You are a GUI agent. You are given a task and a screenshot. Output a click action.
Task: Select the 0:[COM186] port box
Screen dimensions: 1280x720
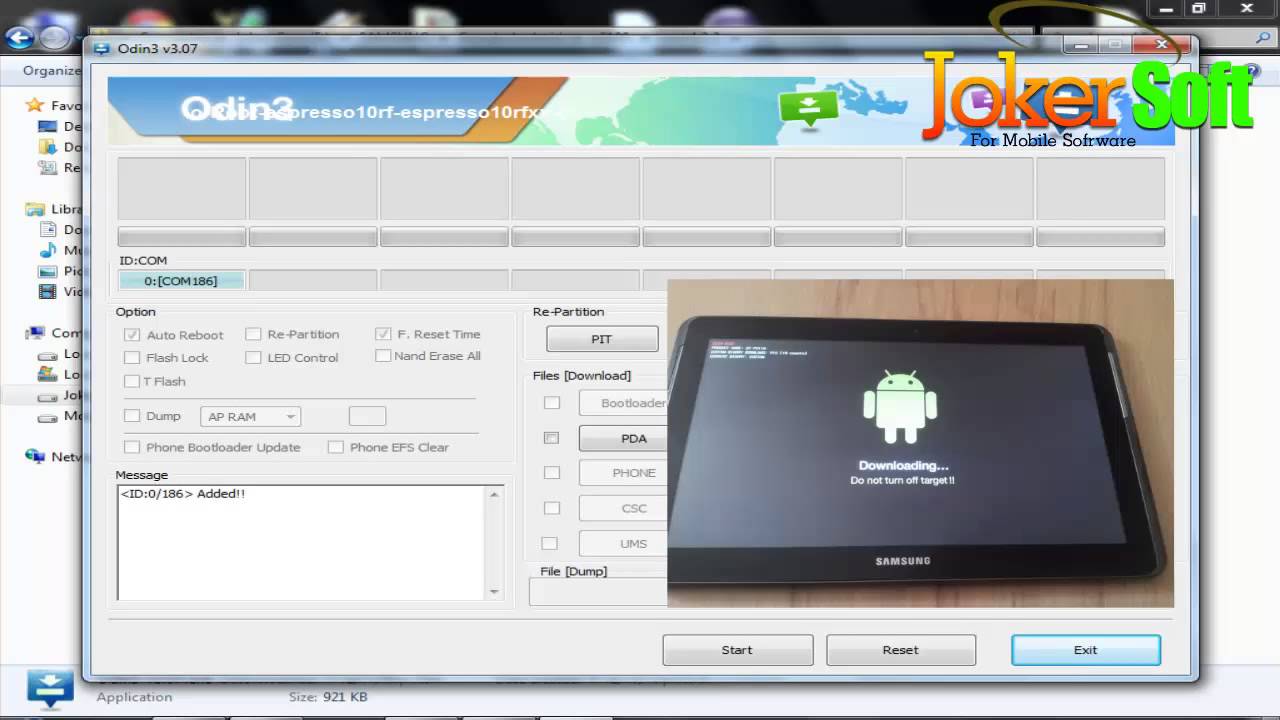[181, 281]
